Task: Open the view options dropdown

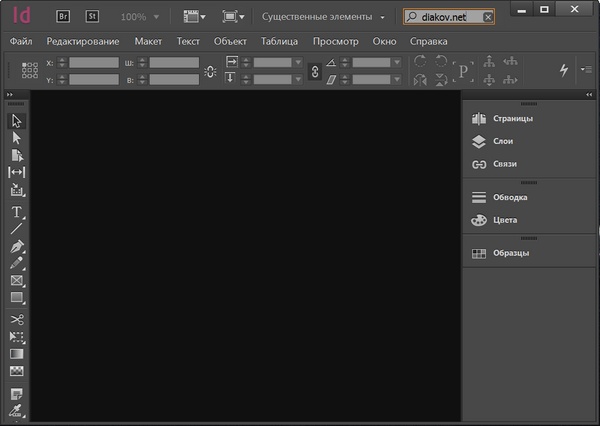Action: coord(194,16)
